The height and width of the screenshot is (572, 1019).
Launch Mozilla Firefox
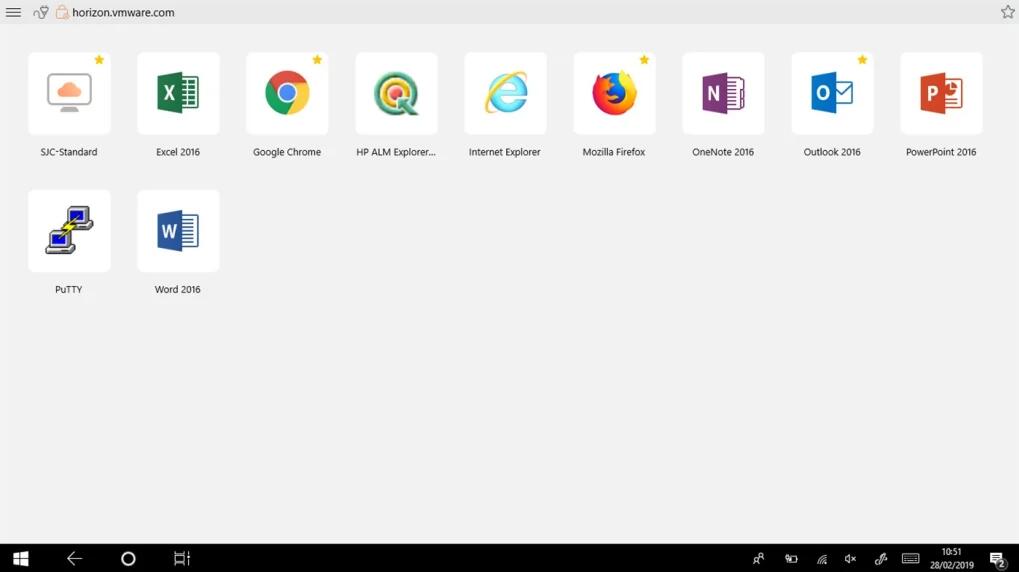(614, 94)
